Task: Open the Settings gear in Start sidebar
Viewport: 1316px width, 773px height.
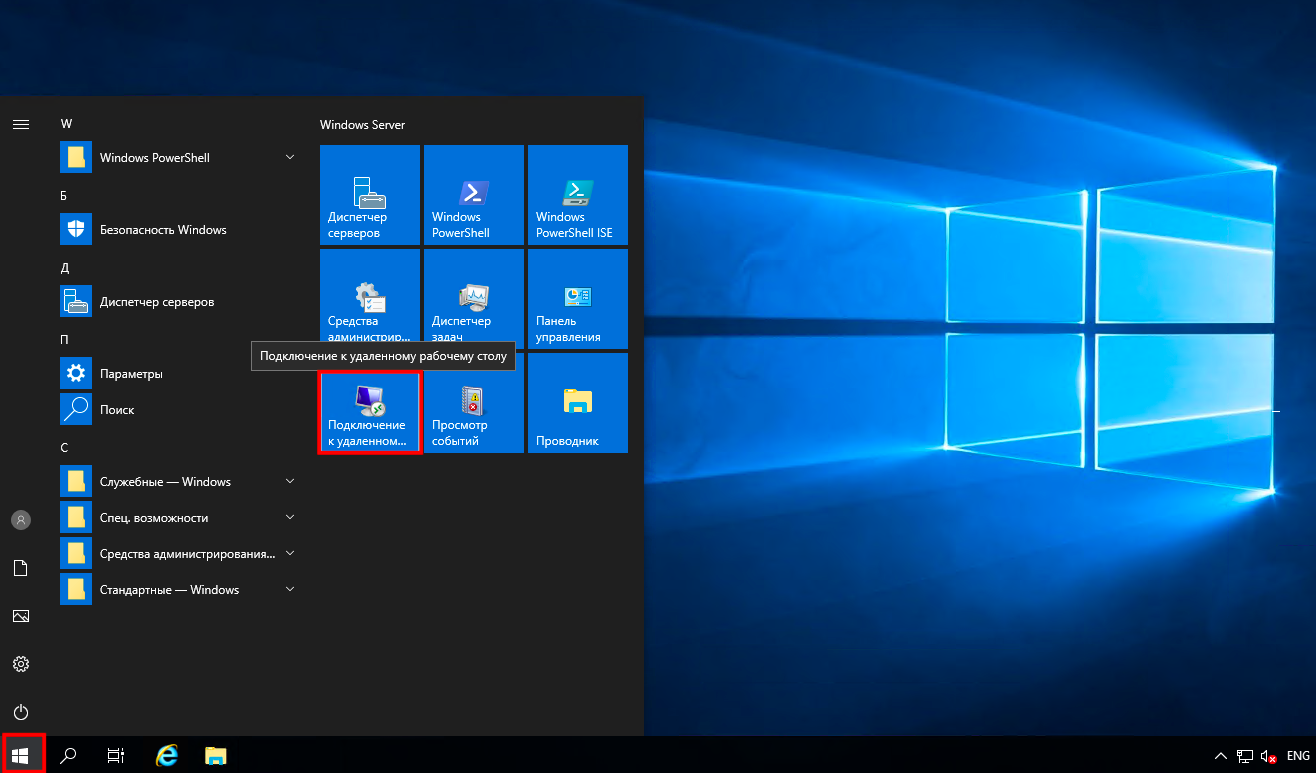Action: [x=21, y=664]
